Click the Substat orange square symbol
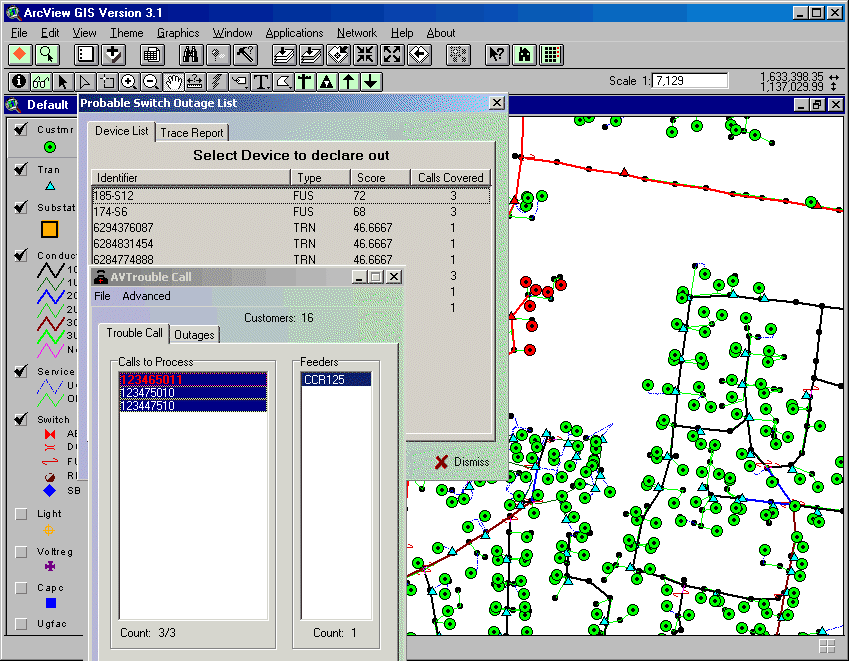Image resolution: width=849 pixels, height=661 pixels. click(x=50, y=229)
